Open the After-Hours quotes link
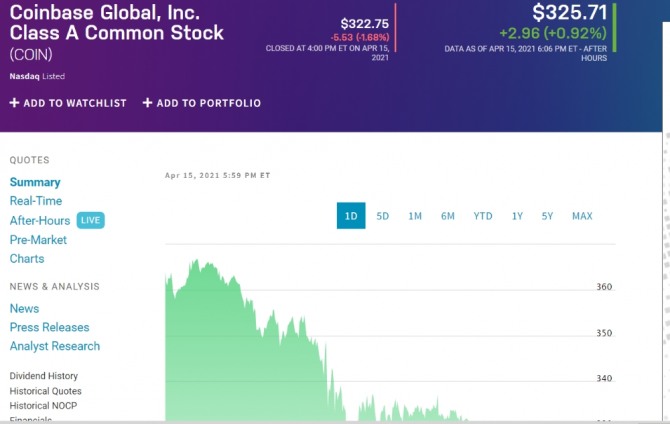 click(x=40, y=220)
